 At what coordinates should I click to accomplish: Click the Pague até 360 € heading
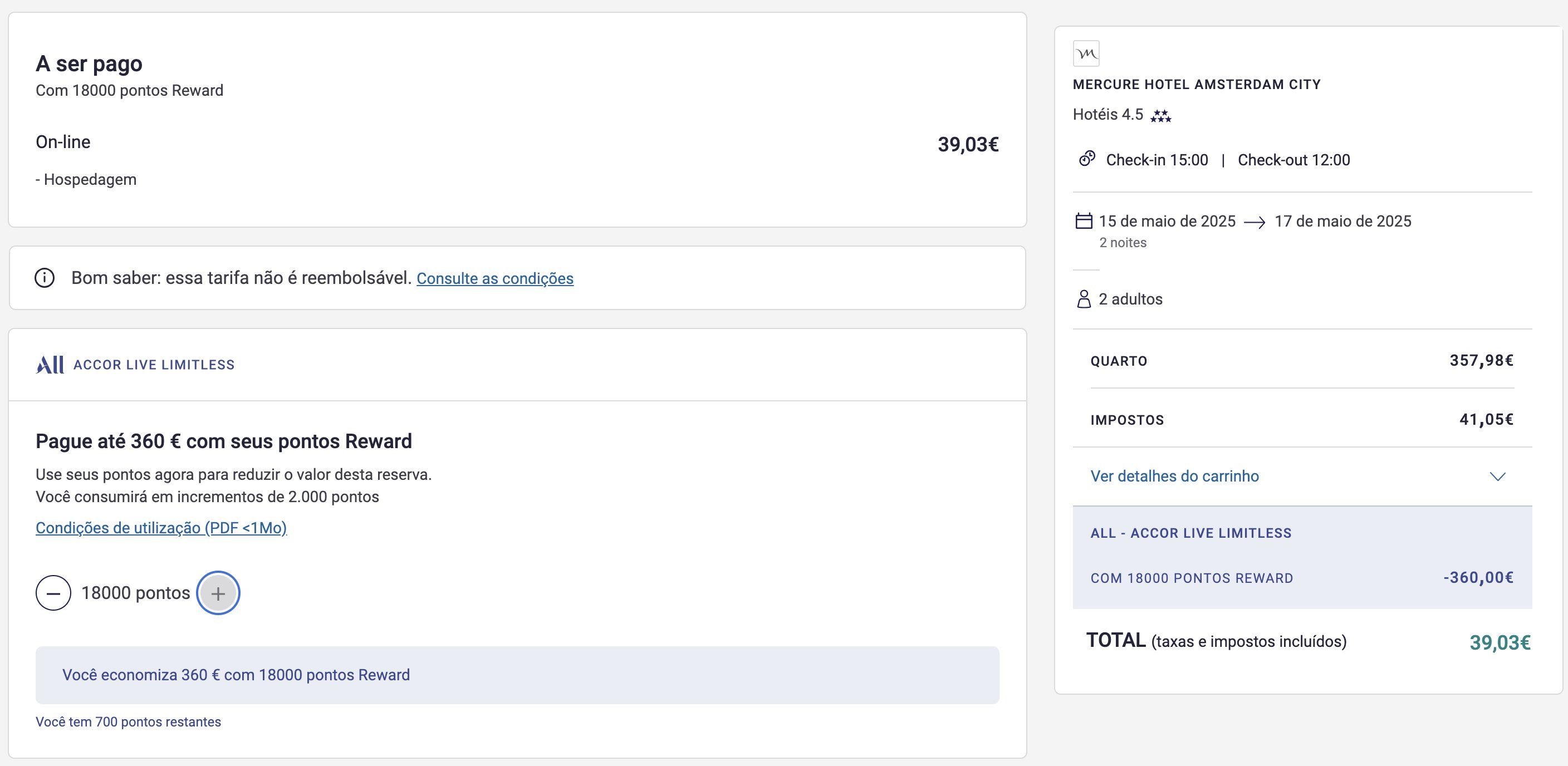point(223,440)
